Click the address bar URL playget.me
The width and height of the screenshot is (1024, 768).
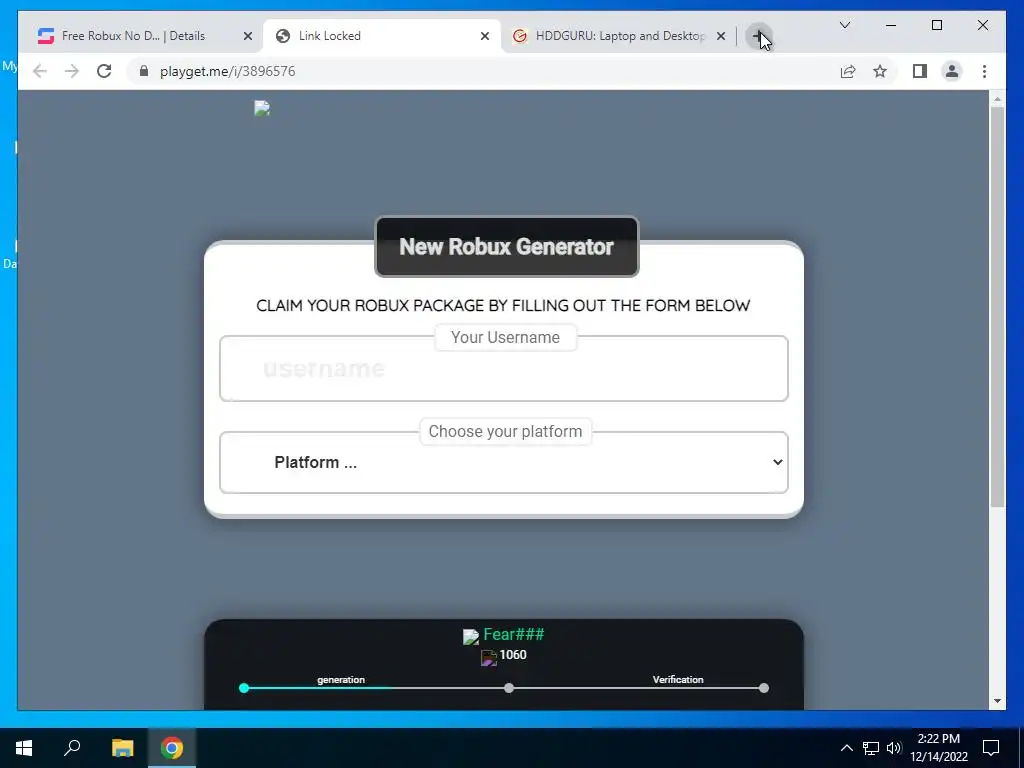tap(227, 71)
